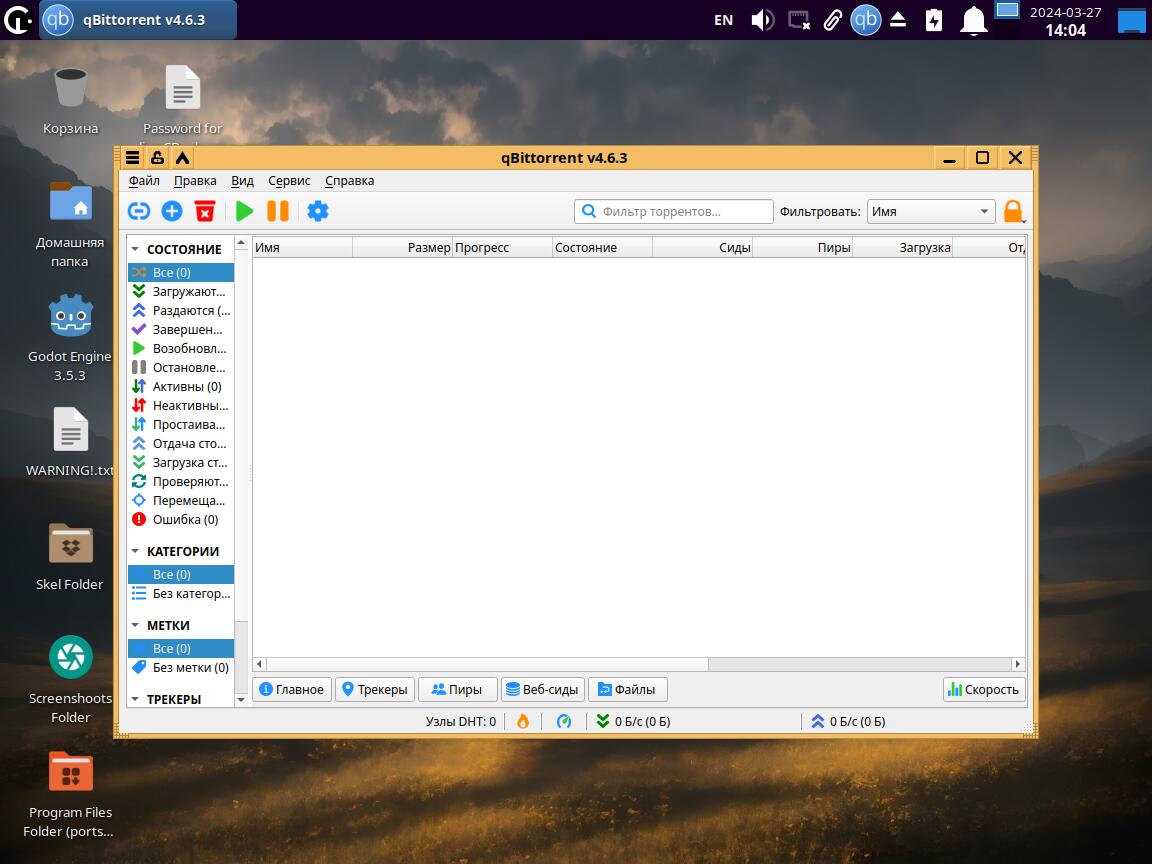
Task: Open the Фильтровать Имя dropdown
Action: [x=930, y=212]
